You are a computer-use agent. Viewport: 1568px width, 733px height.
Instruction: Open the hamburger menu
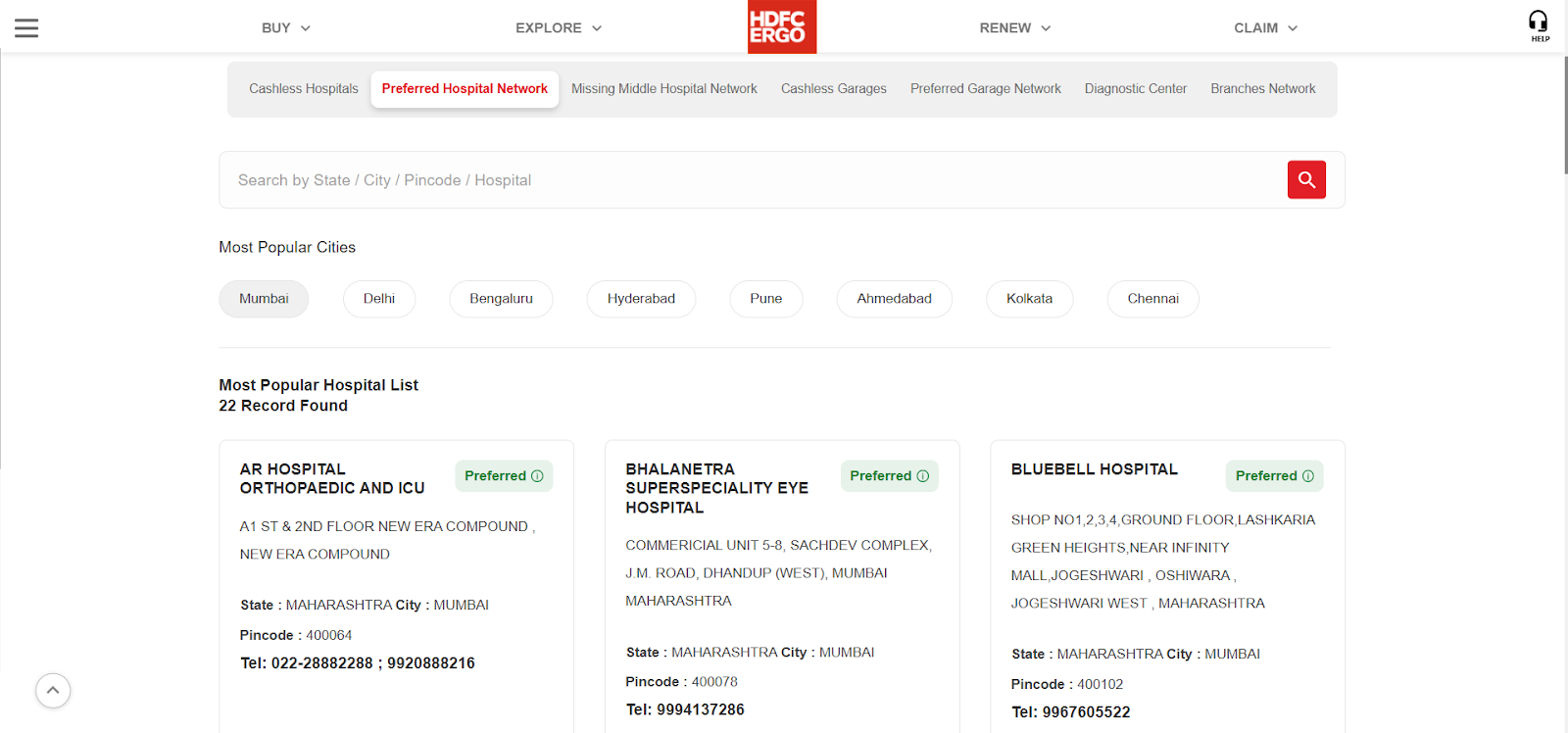[26, 28]
